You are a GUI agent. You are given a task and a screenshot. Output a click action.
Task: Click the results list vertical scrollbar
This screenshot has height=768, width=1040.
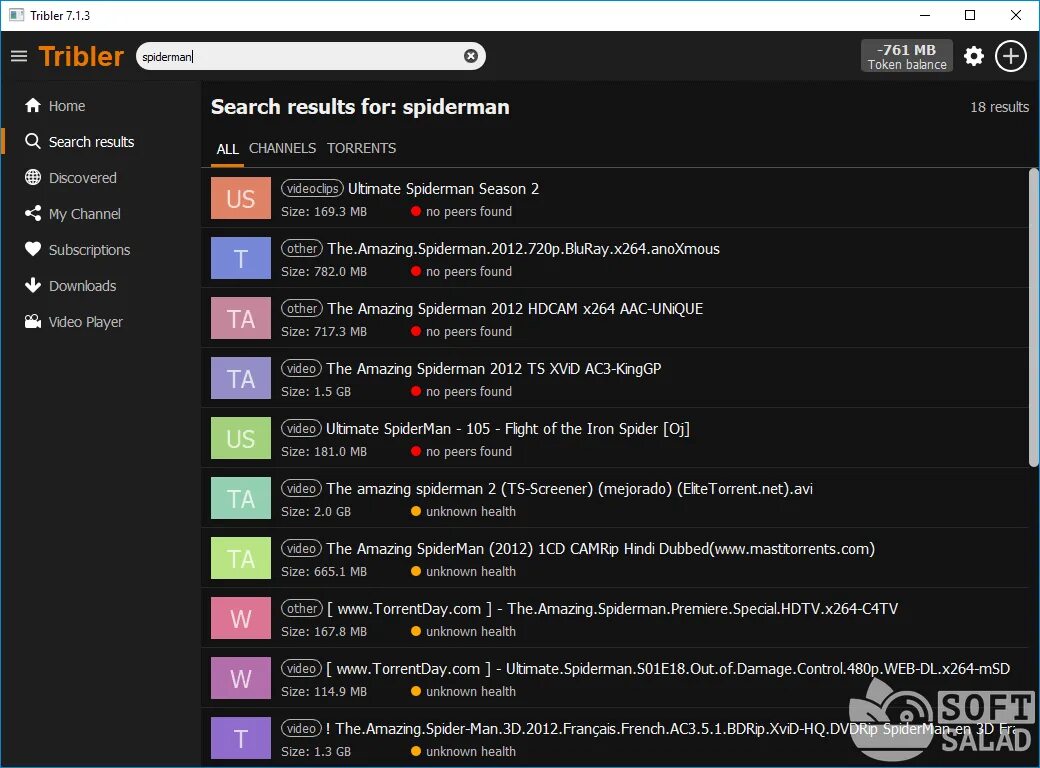coord(1033,318)
